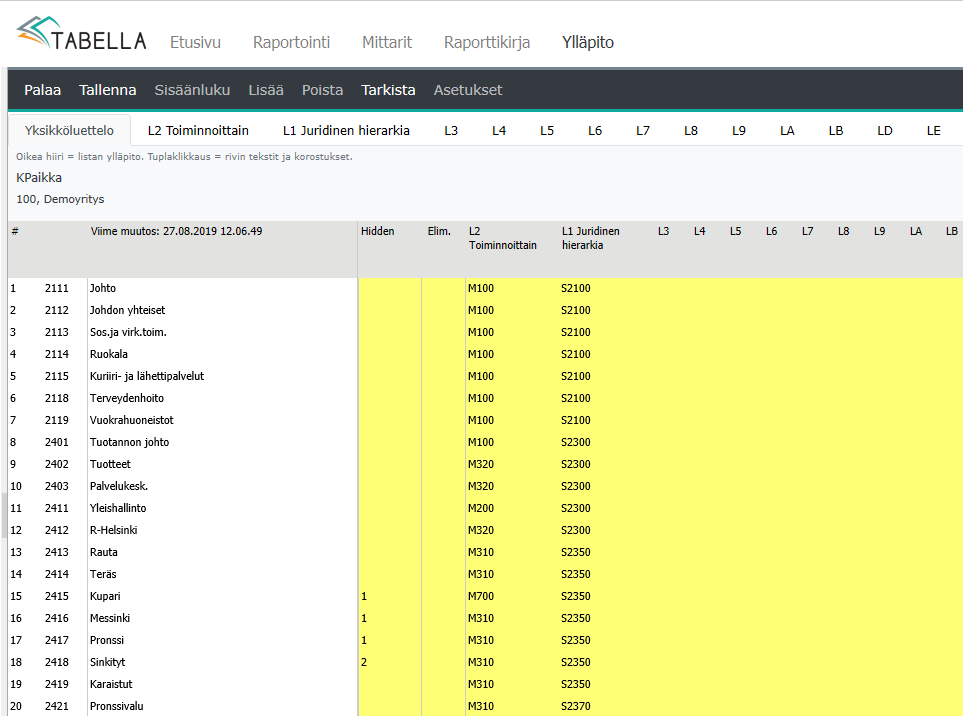Click the M700 value in Kupari row
This screenshot has width=963, height=716.
click(482, 596)
